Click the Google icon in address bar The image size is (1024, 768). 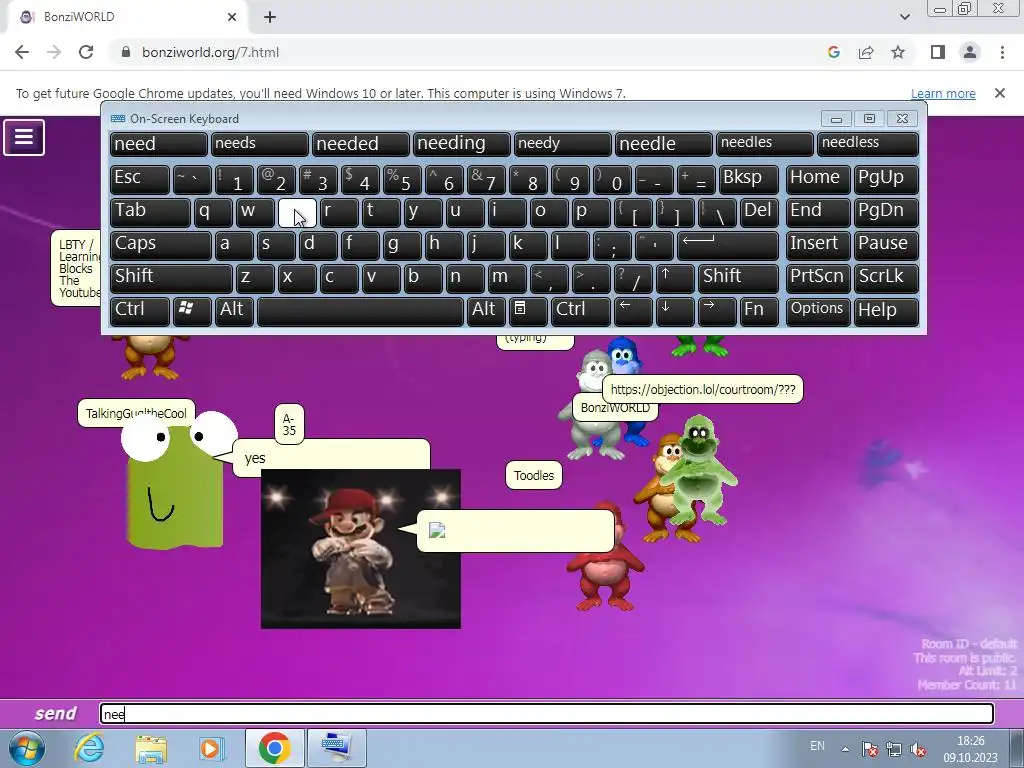pos(833,52)
